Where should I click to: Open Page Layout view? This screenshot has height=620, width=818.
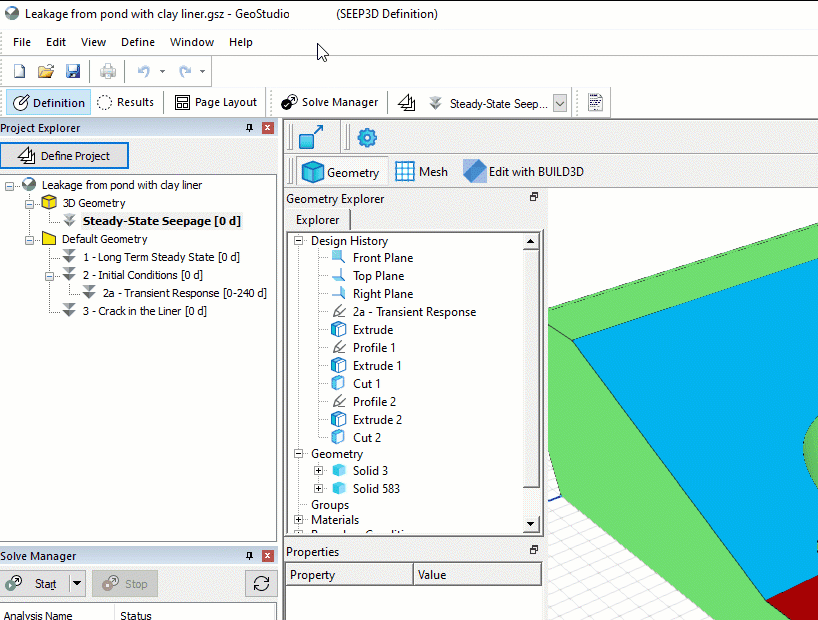[215, 102]
